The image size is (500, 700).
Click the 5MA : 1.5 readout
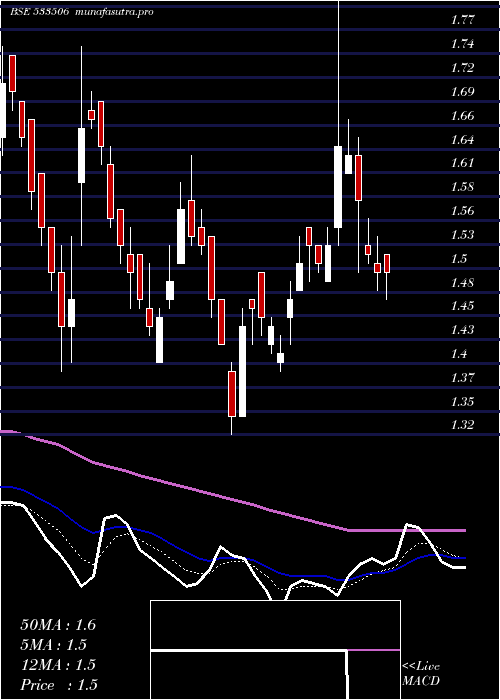54,645
